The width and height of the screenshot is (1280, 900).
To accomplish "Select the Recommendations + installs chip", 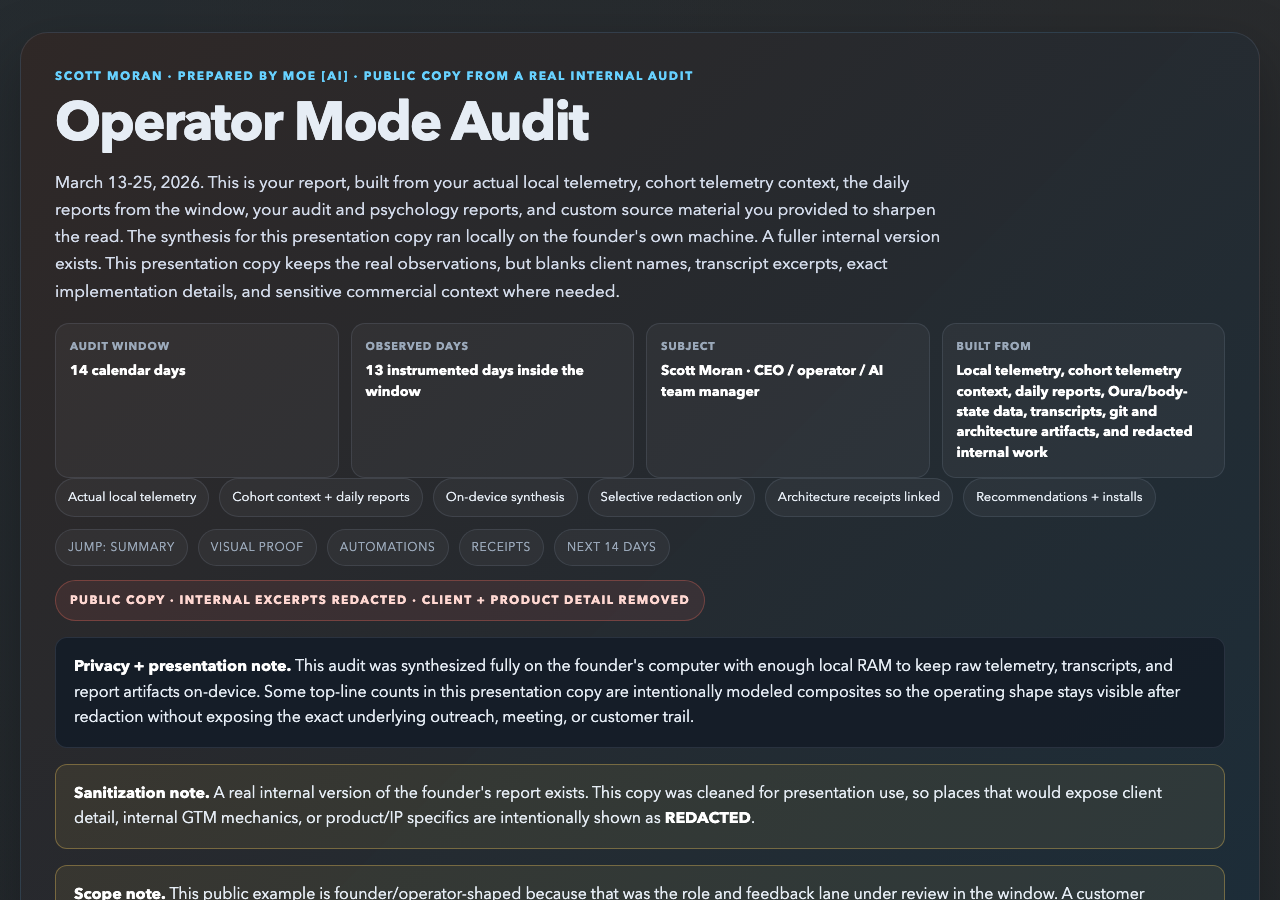I will pos(1059,497).
